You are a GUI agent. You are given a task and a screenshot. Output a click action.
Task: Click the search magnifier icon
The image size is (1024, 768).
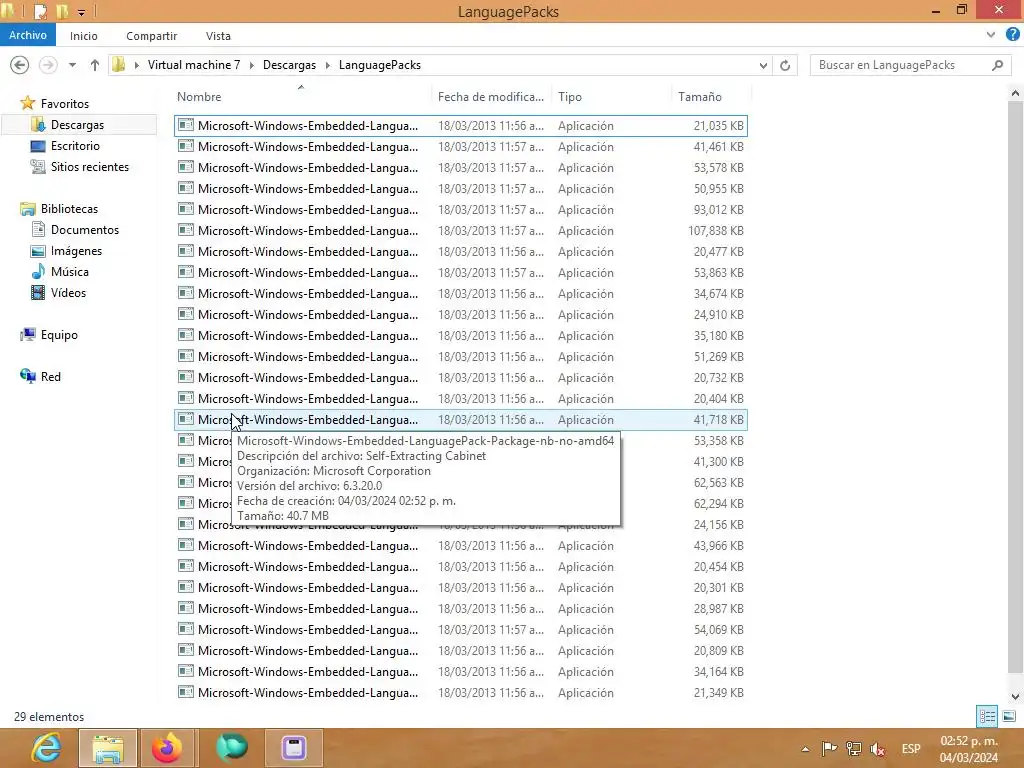(997, 65)
